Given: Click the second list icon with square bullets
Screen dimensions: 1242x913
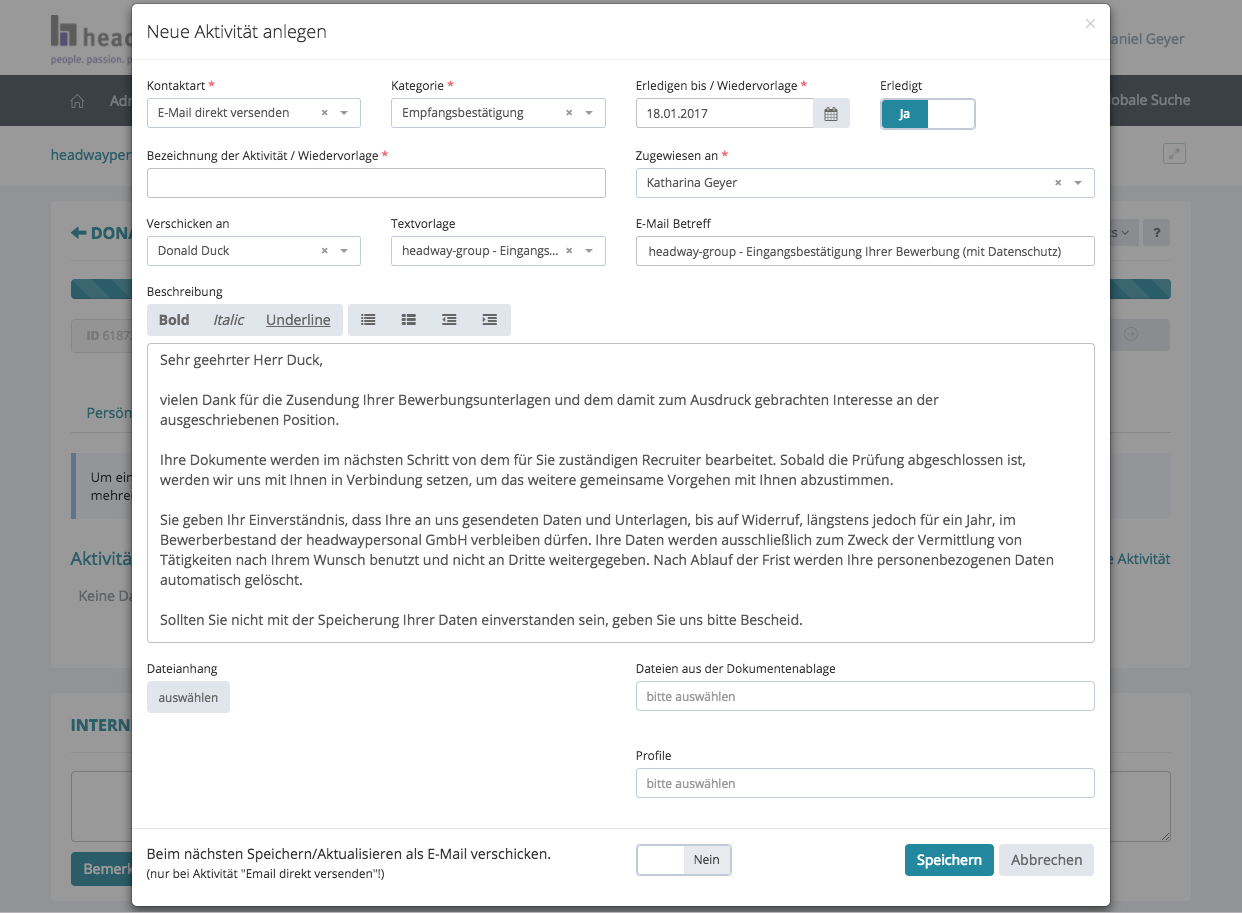Looking at the screenshot, I should click(409, 320).
